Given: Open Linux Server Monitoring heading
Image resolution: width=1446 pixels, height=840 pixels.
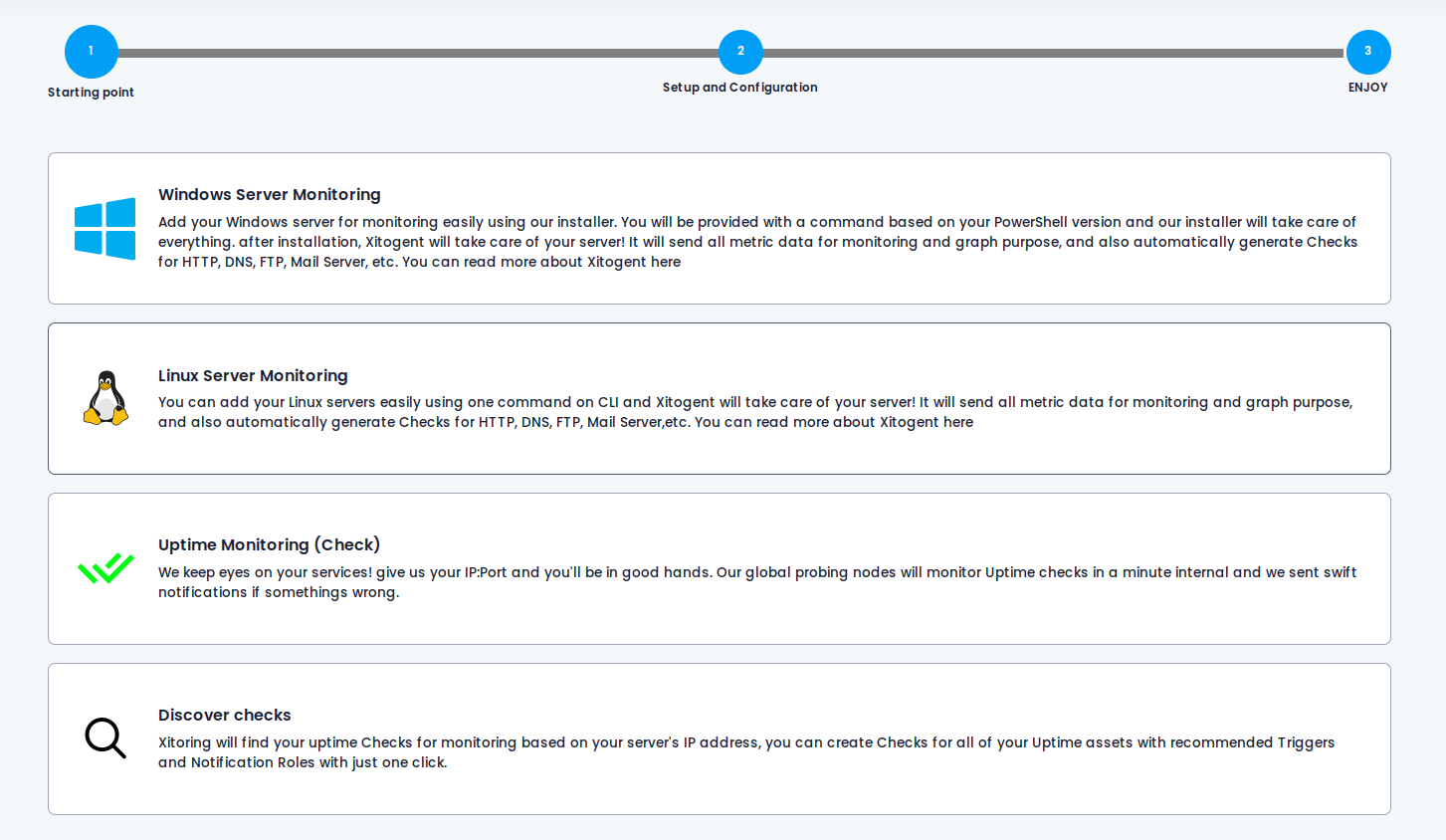Looking at the screenshot, I should 253,375.
